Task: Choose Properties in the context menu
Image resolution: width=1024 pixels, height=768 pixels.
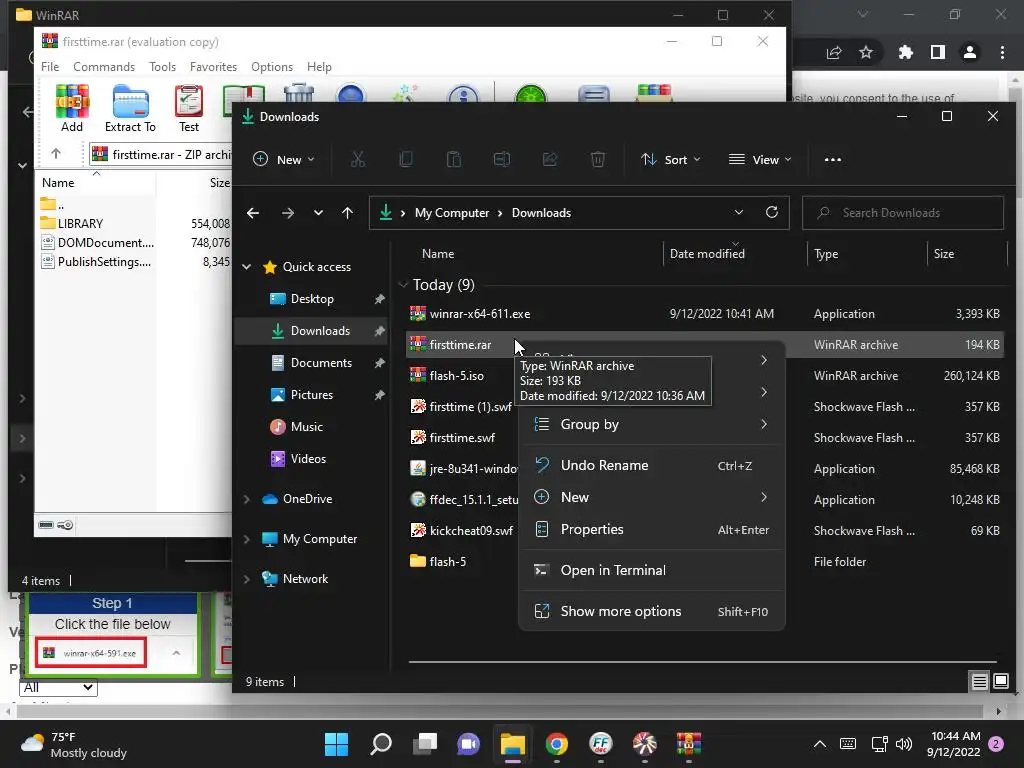Action: pyautogui.click(x=651, y=530)
